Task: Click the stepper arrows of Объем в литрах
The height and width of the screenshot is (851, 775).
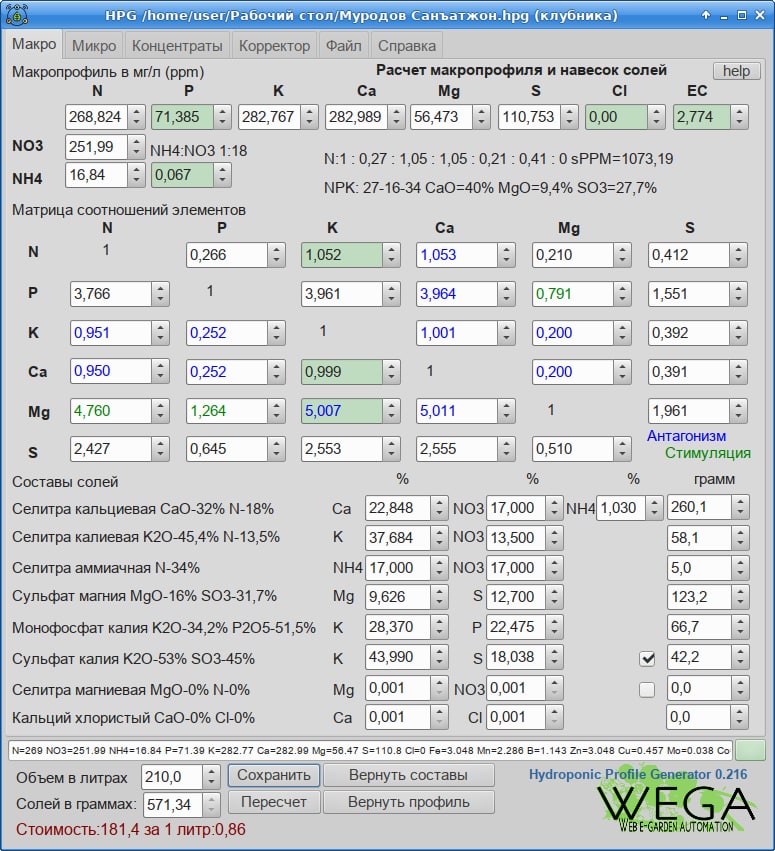Action: pos(211,777)
